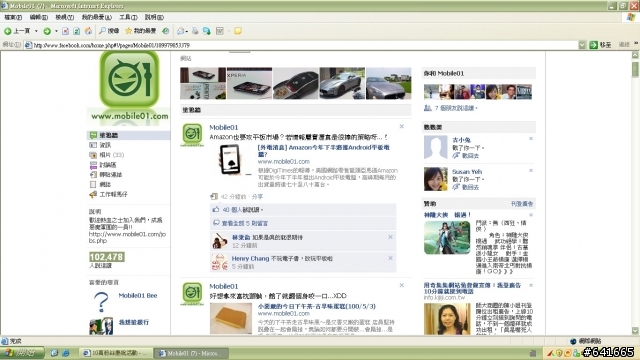Open the 編輯(E) Edit menu
This screenshot has height=360, width=640.
point(38,17)
